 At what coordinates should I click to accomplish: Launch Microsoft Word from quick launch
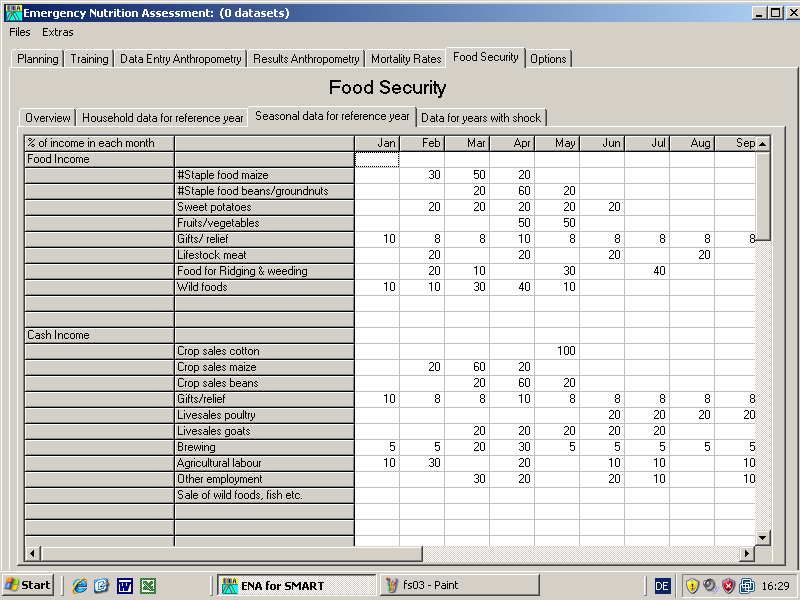tap(125, 585)
